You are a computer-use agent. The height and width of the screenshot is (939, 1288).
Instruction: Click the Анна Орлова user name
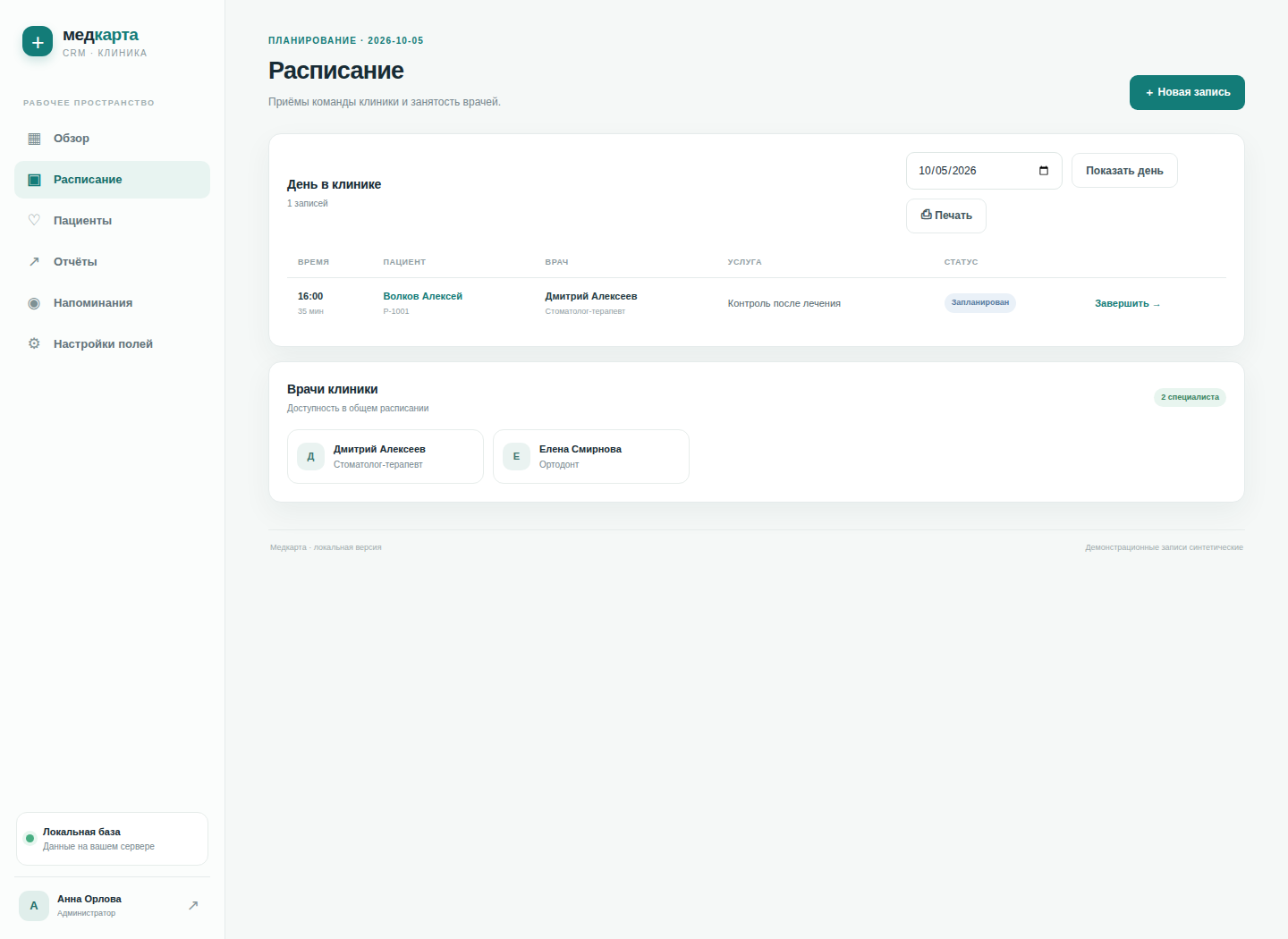(89, 900)
